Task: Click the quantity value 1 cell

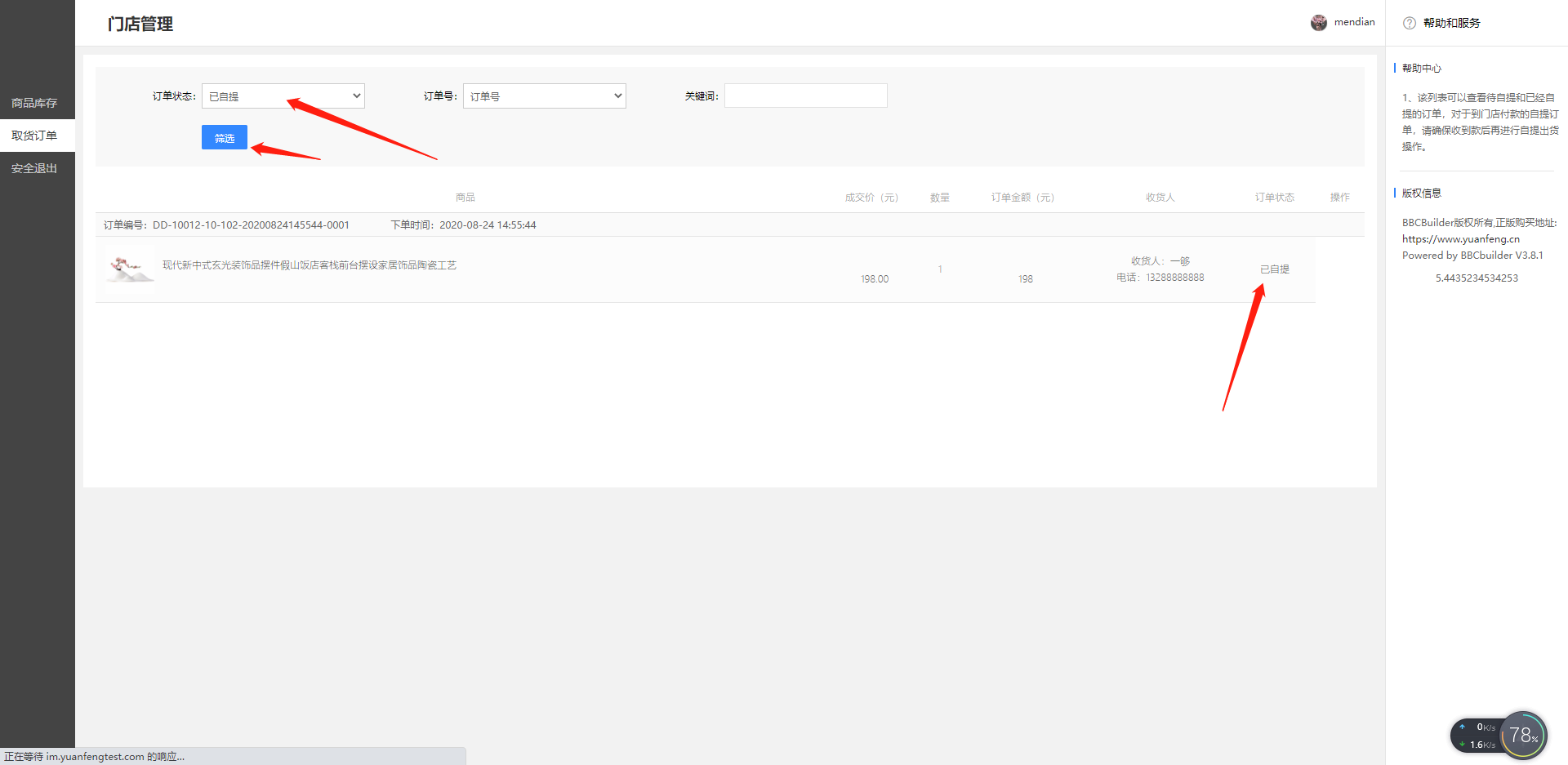Action: (940, 269)
